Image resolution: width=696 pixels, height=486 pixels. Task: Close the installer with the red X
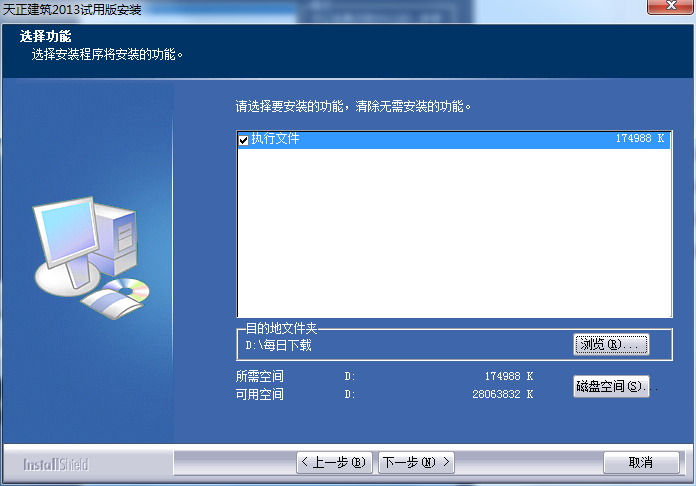pyautogui.click(x=668, y=8)
